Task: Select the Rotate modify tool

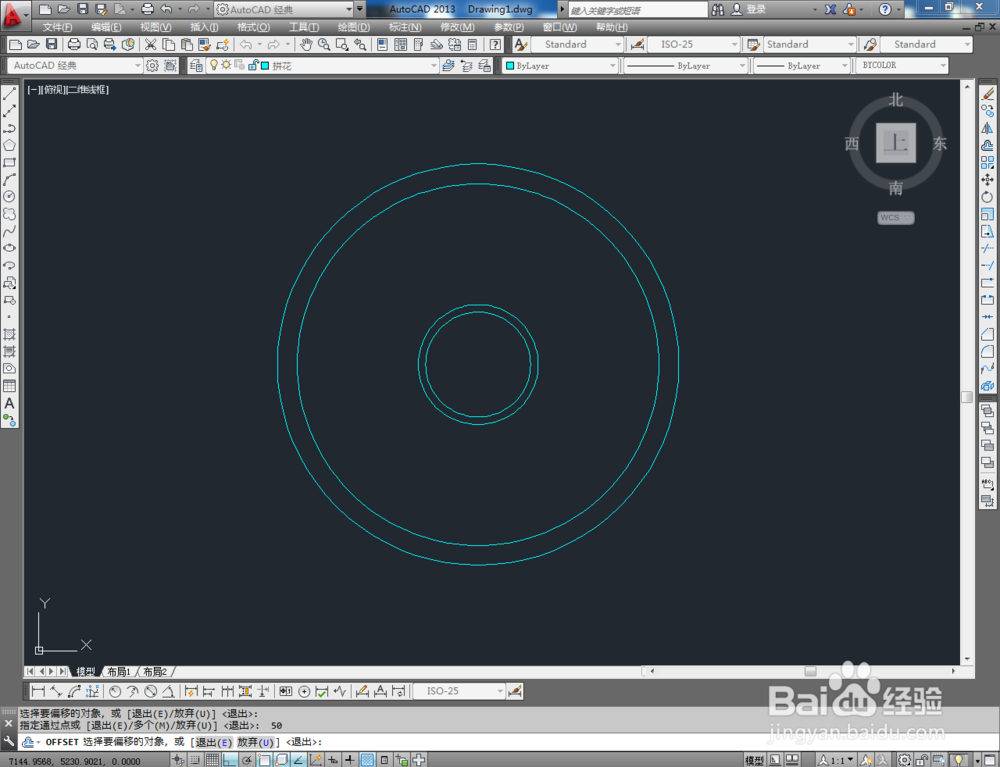Action: [988, 197]
